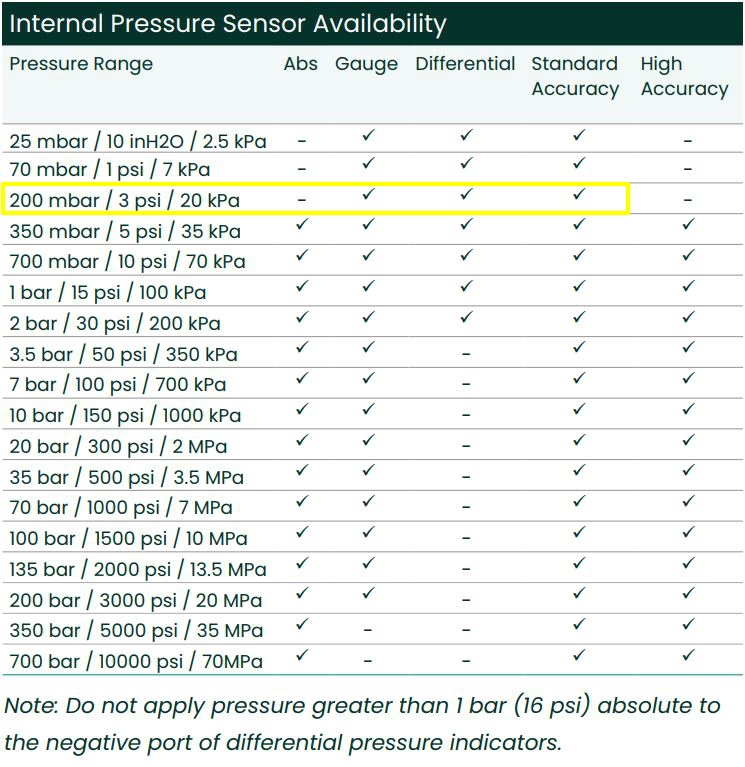Click the 135 bar / 2000 psi row label

point(138,569)
